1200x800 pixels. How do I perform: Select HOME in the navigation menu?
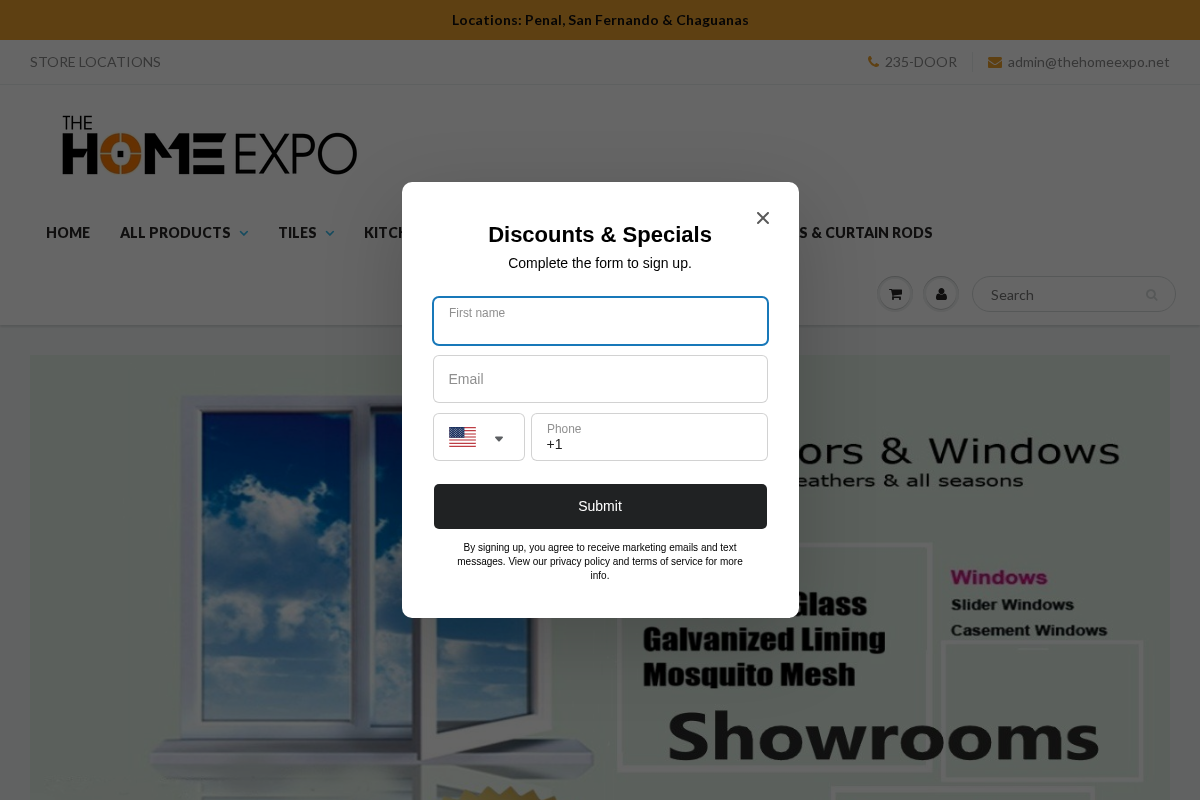[68, 232]
